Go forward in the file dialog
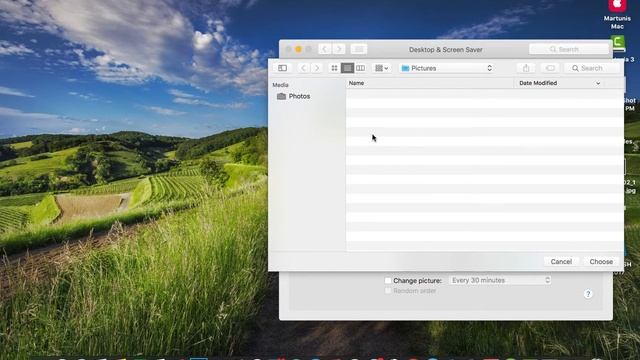 [317, 68]
